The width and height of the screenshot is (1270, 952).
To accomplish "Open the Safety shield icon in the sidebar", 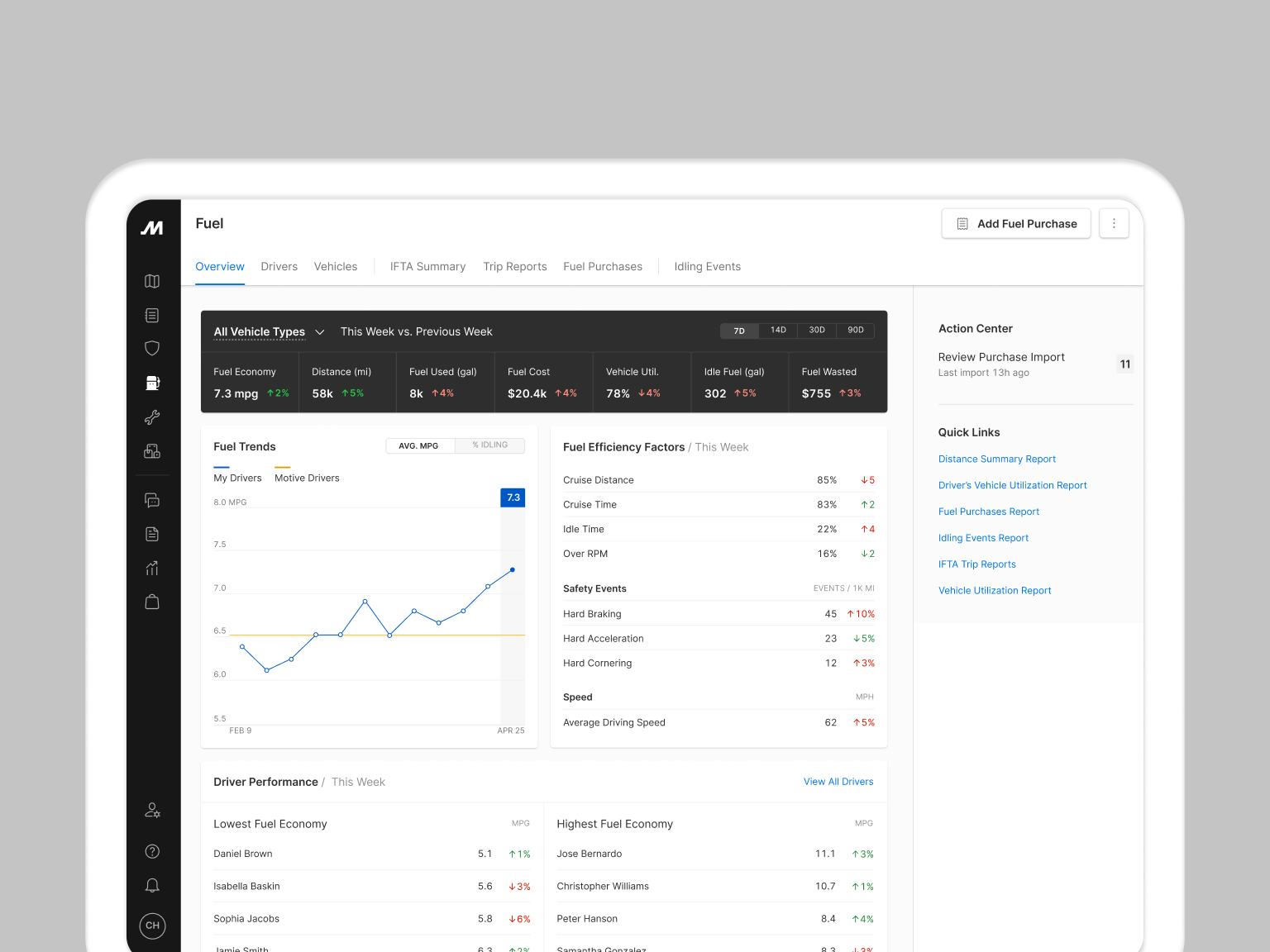I will tap(152, 349).
